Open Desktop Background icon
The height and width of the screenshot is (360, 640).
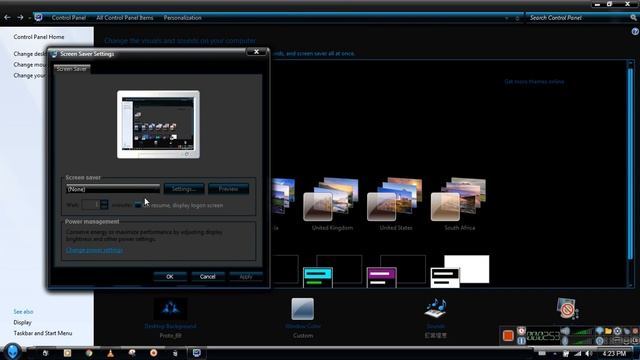click(x=171, y=309)
